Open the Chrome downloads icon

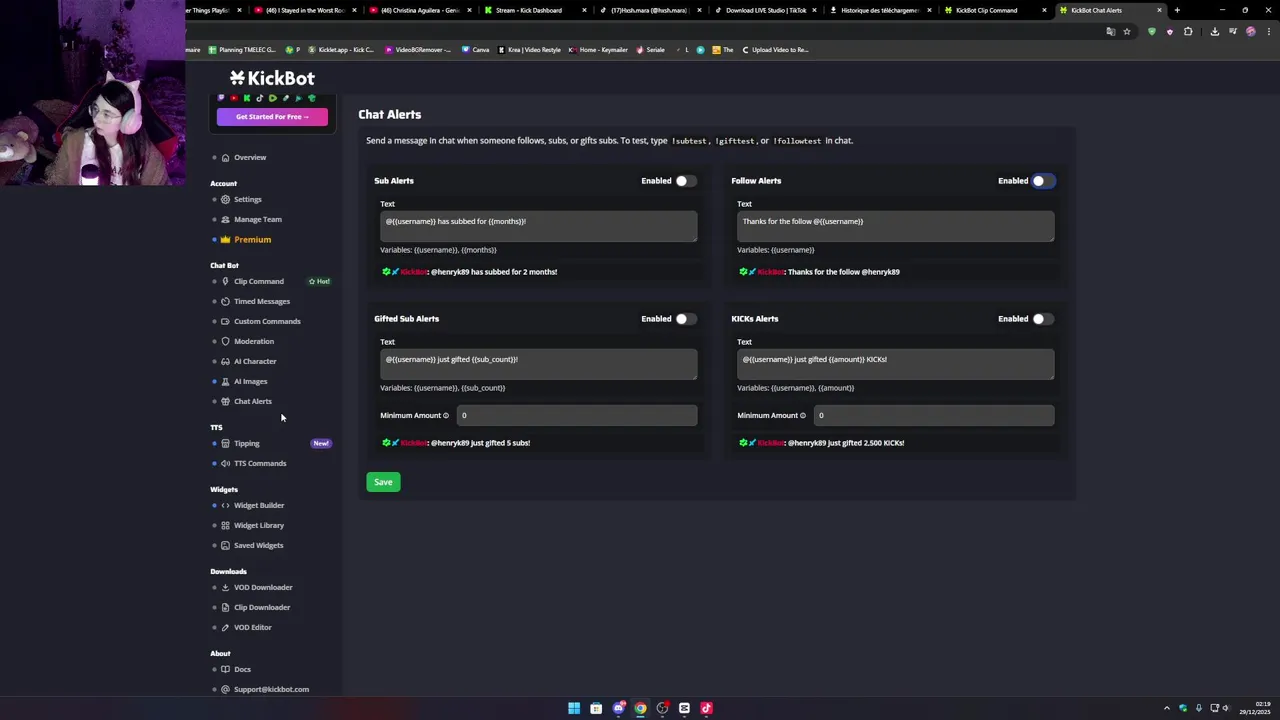[1214, 31]
